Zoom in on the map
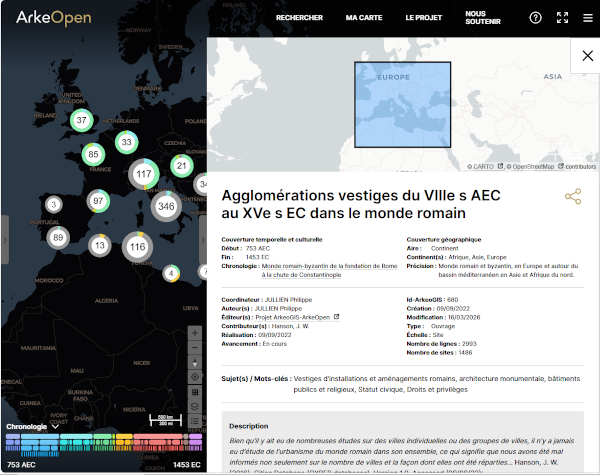This screenshot has height=475, width=600. pos(194,333)
